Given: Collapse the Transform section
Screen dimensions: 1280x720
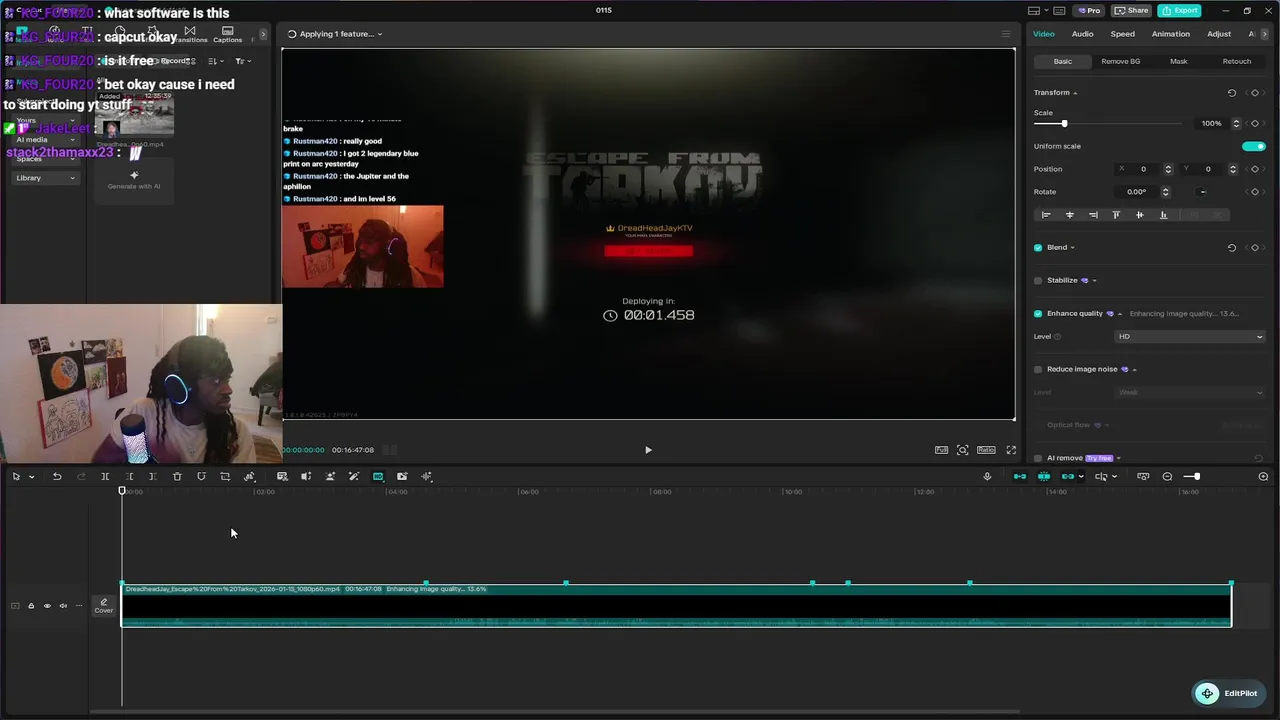Looking at the screenshot, I should tap(1075, 93).
